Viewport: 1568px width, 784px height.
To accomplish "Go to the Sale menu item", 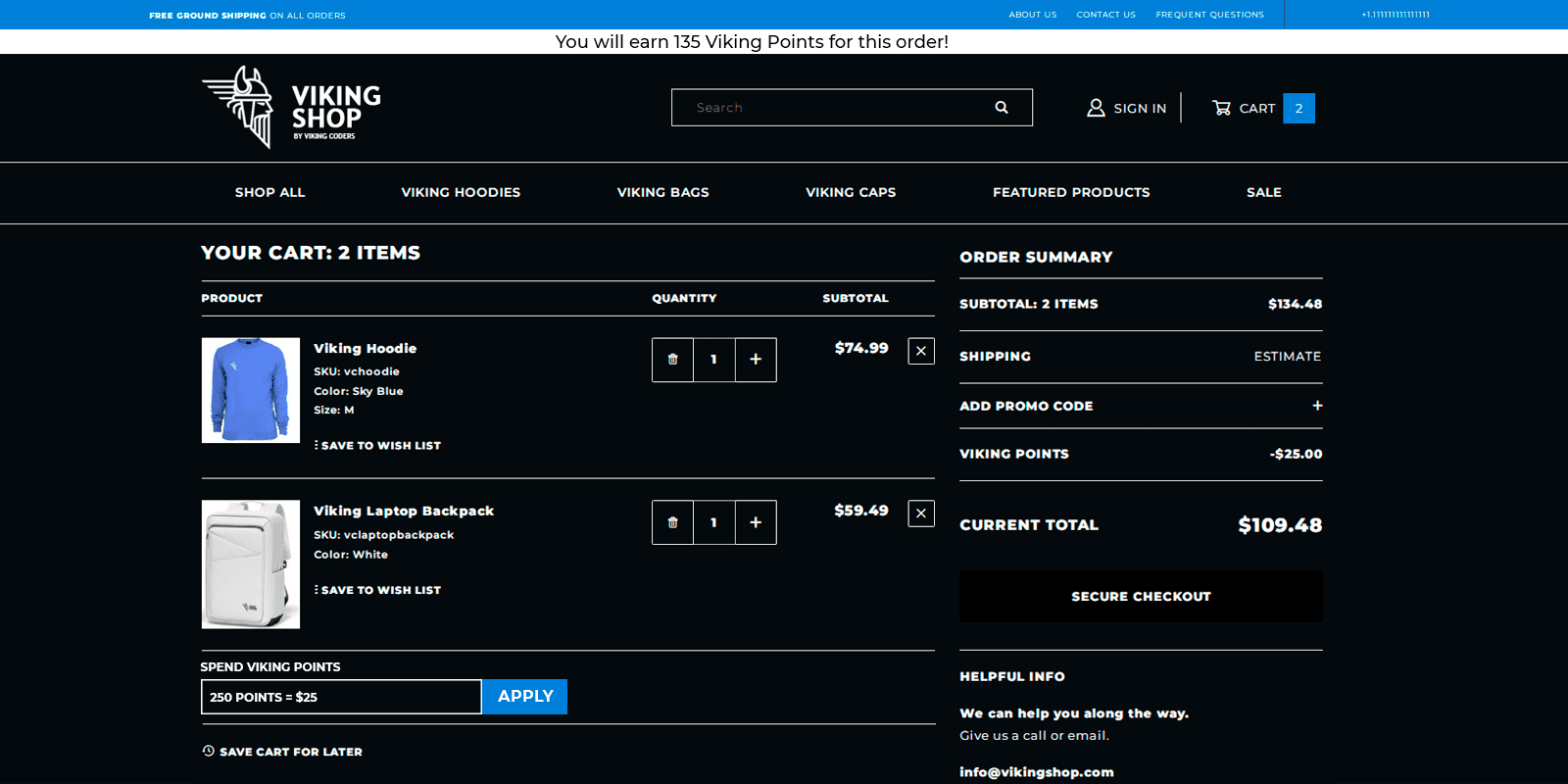I will coord(1263,193).
